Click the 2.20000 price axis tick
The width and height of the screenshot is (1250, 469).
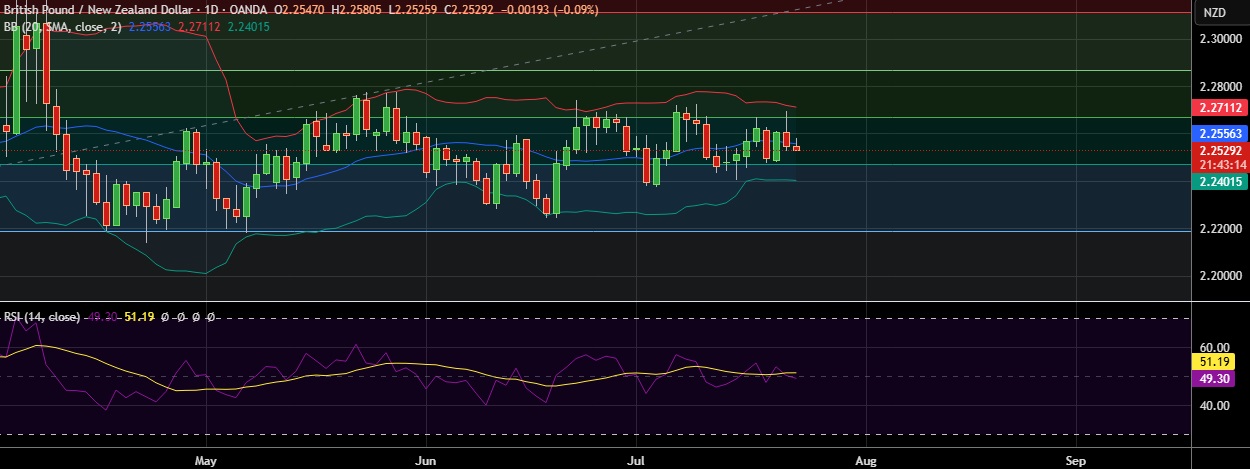click(1221, 276)
